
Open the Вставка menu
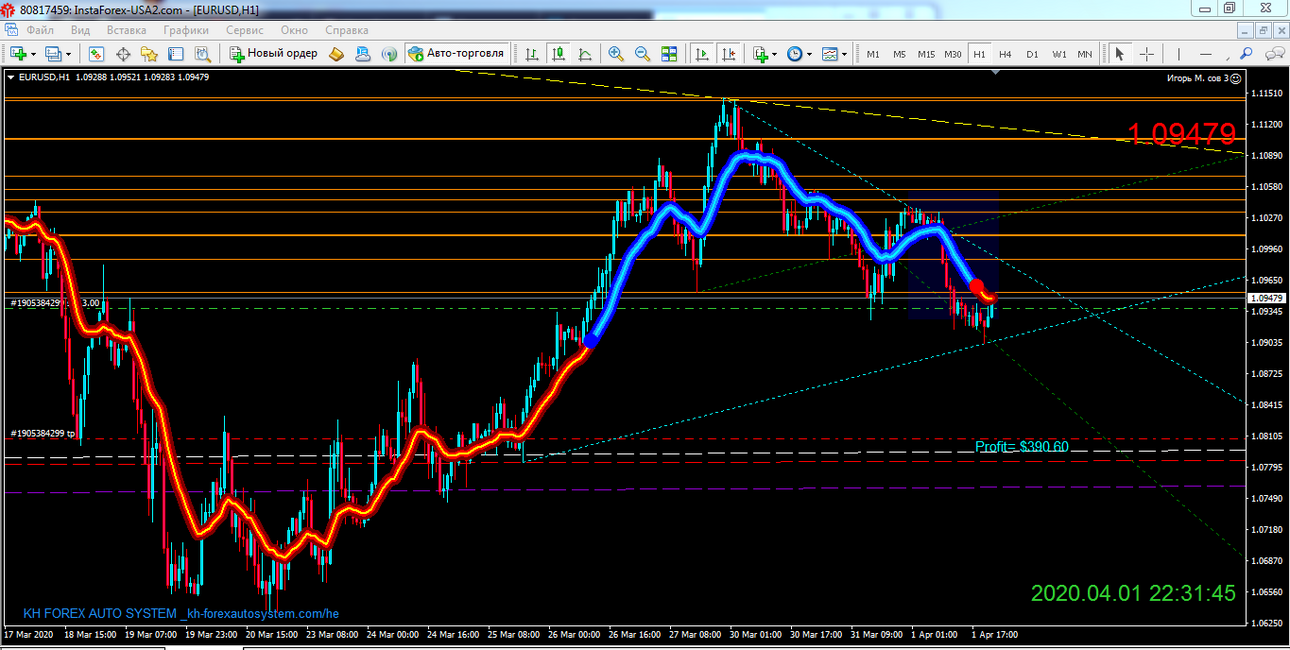127,30
